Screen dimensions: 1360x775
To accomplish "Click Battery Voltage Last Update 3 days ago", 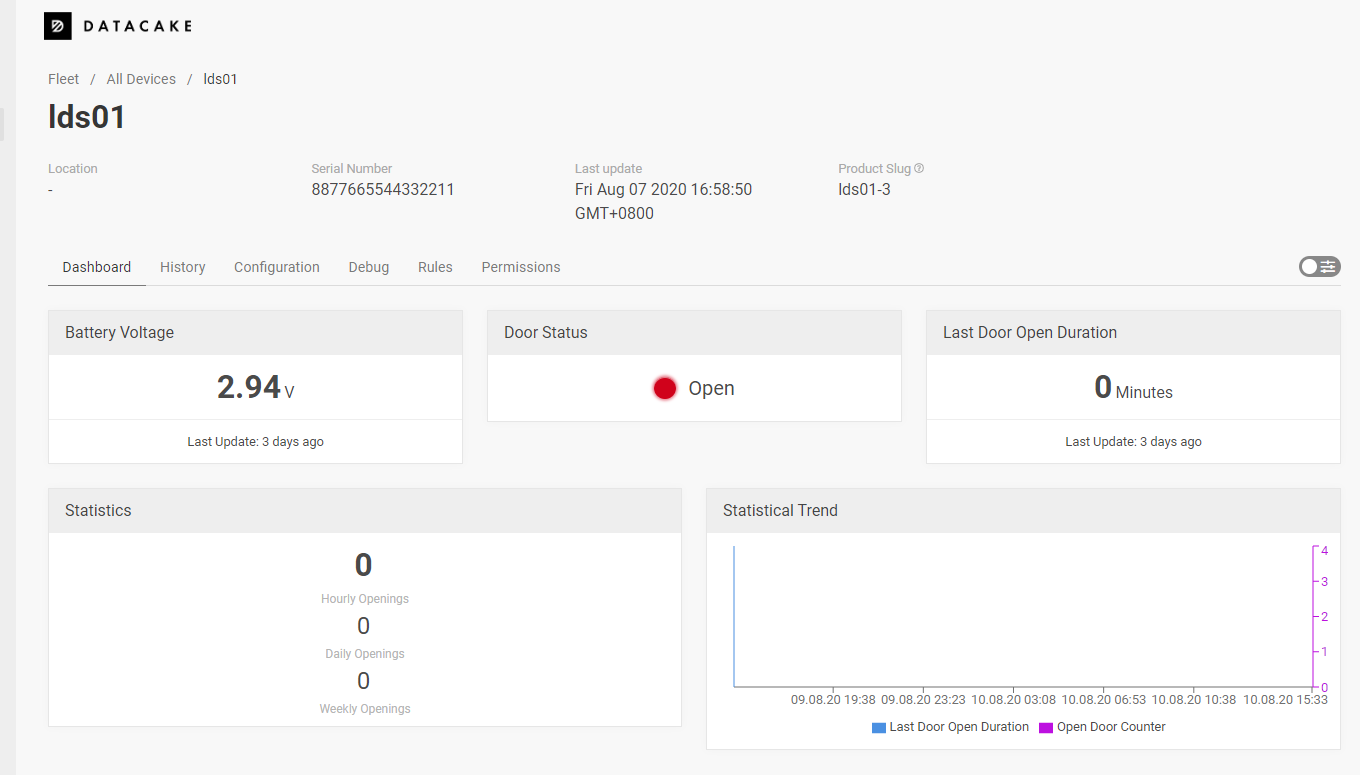I will click(x=255, y=441).
